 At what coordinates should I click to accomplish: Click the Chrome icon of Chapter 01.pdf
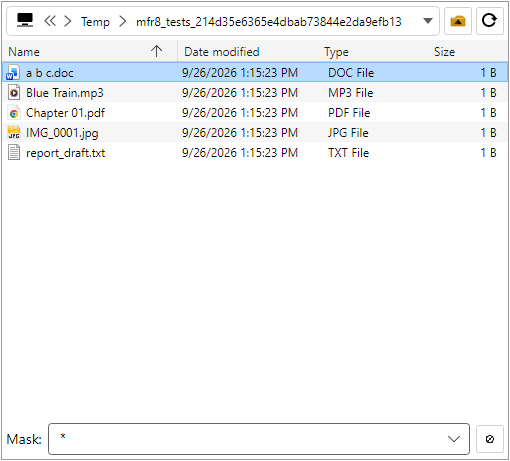[x=14, y=113]
